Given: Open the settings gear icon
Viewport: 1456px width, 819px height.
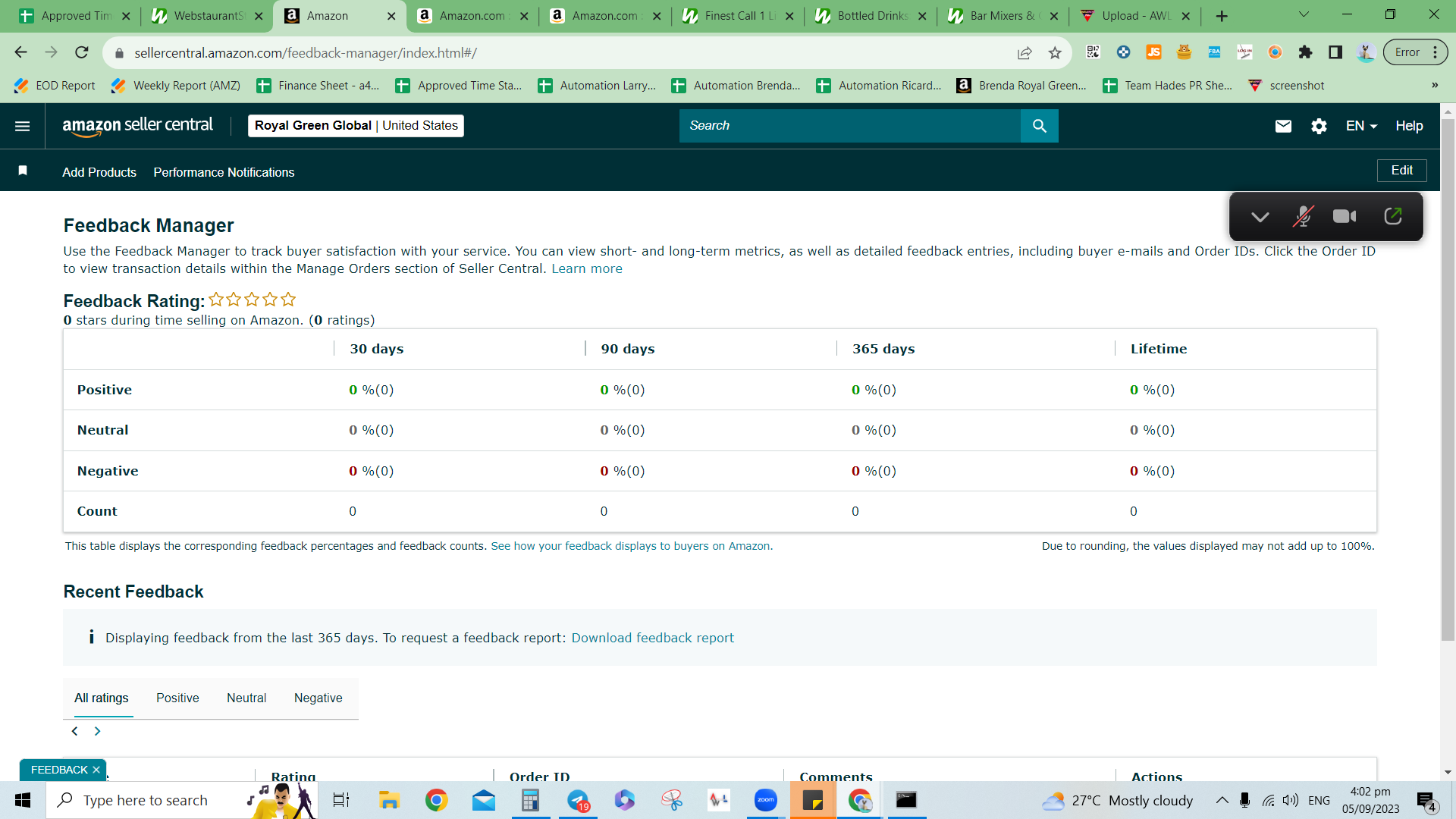Looking at the screenshot, I should click(1319, 126).
